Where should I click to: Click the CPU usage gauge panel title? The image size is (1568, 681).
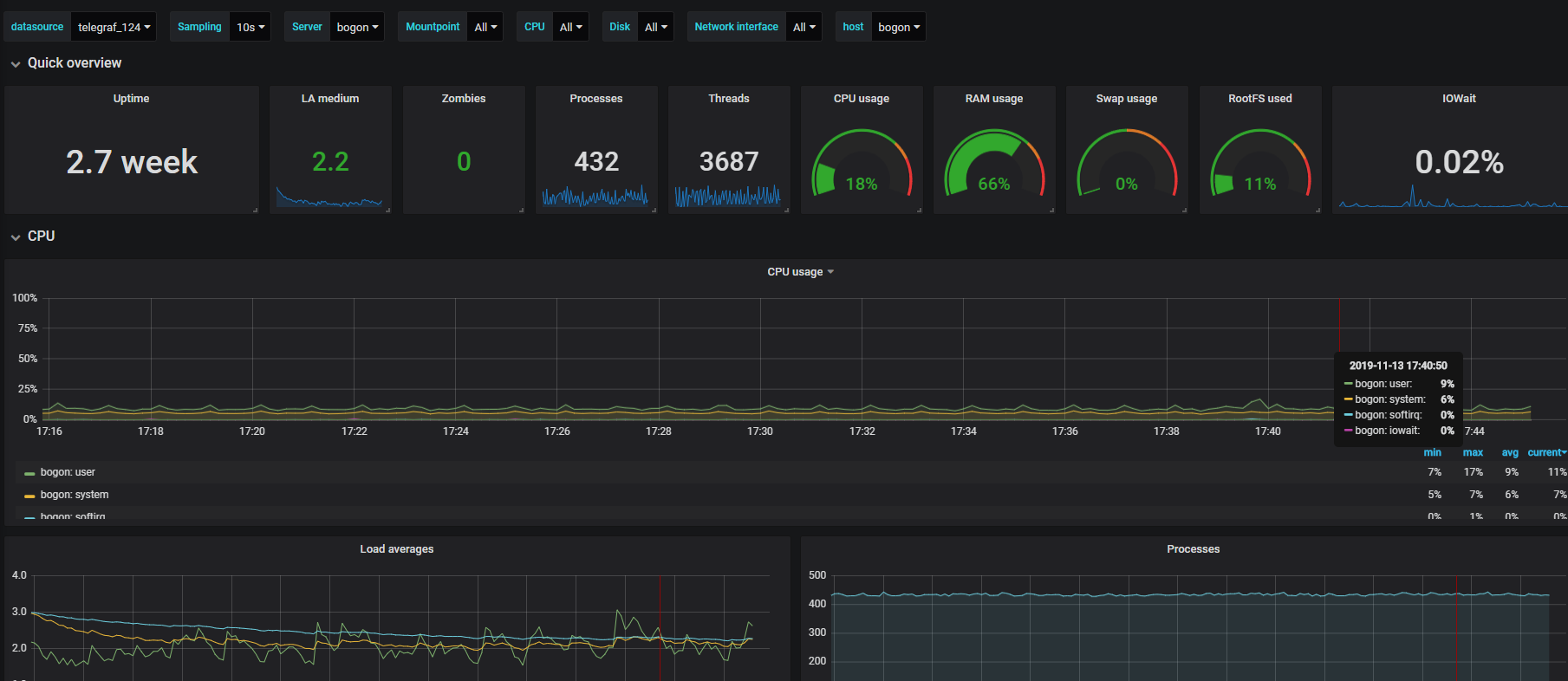[x=862, y=99]
